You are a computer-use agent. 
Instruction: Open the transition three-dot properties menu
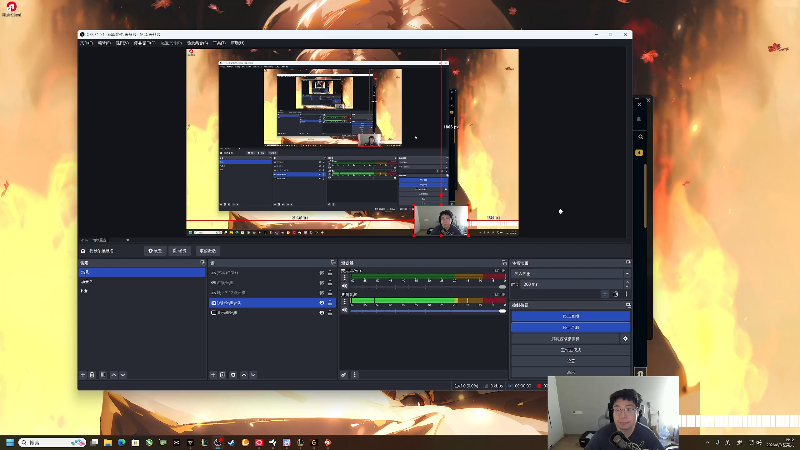627,294
